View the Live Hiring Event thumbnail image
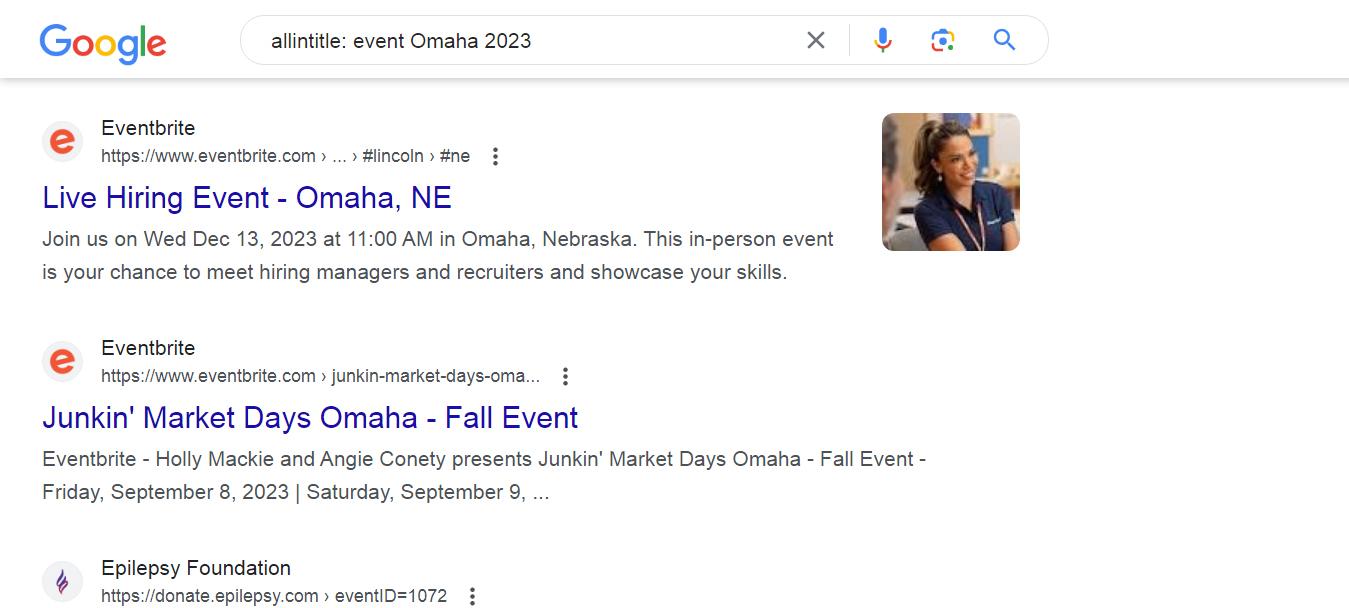This screenshot has width=1349, height=608. (x=950, y=181)
